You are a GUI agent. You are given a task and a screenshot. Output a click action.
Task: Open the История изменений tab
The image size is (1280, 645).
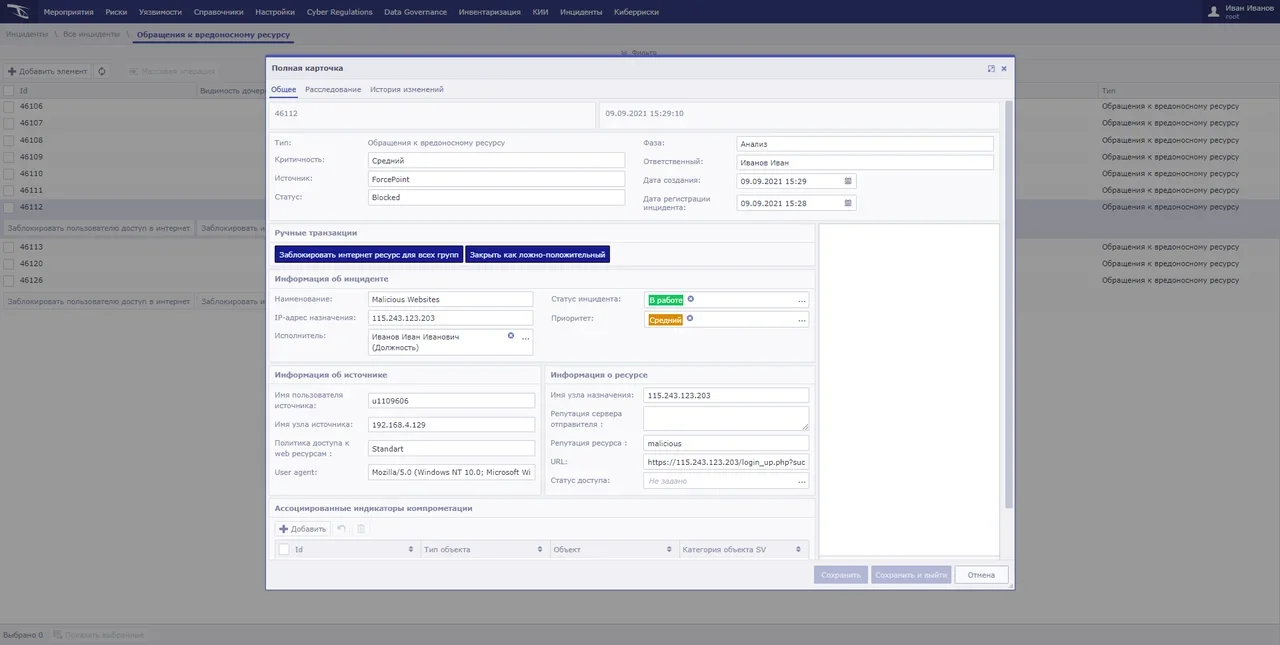[x=406, y=89]
